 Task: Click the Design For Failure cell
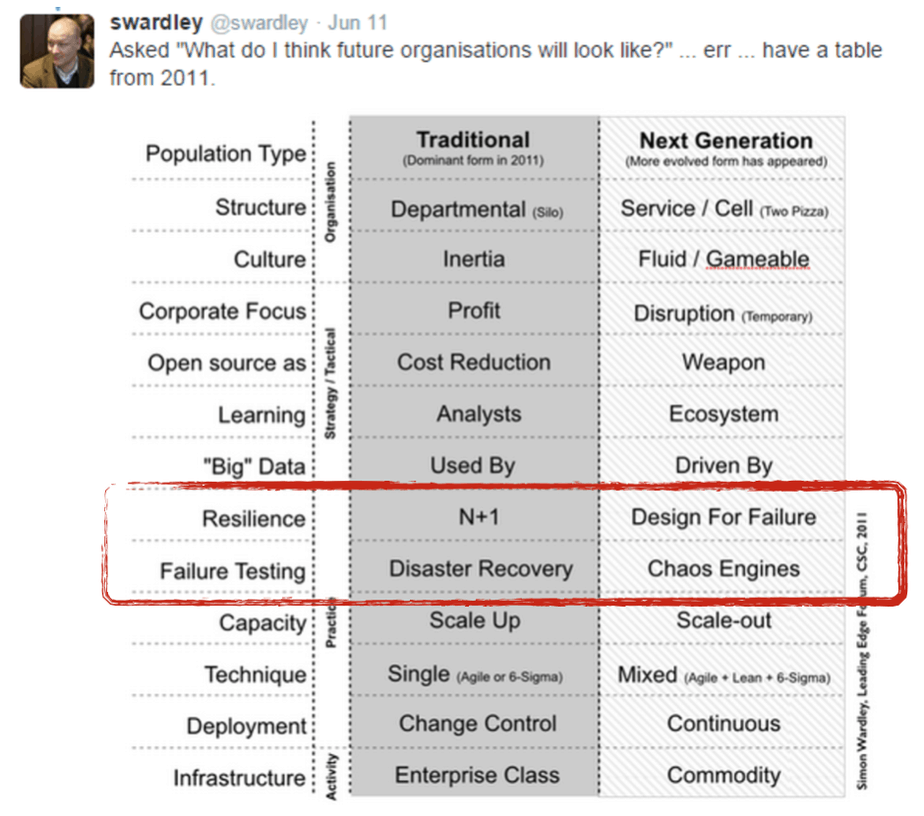pos(723,517)
